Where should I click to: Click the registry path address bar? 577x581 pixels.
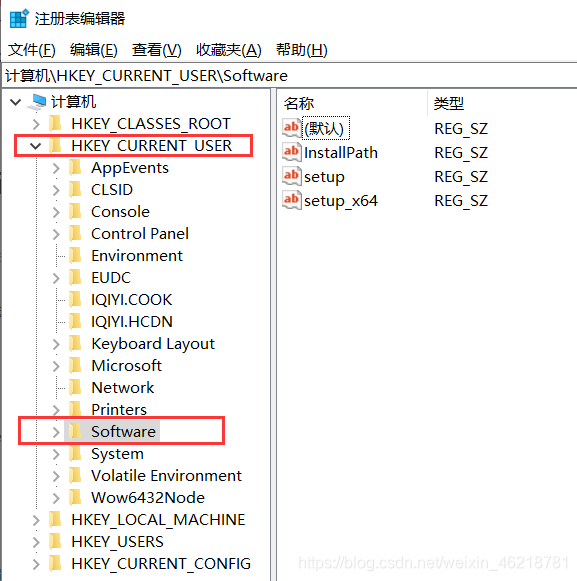coord(289,76)
